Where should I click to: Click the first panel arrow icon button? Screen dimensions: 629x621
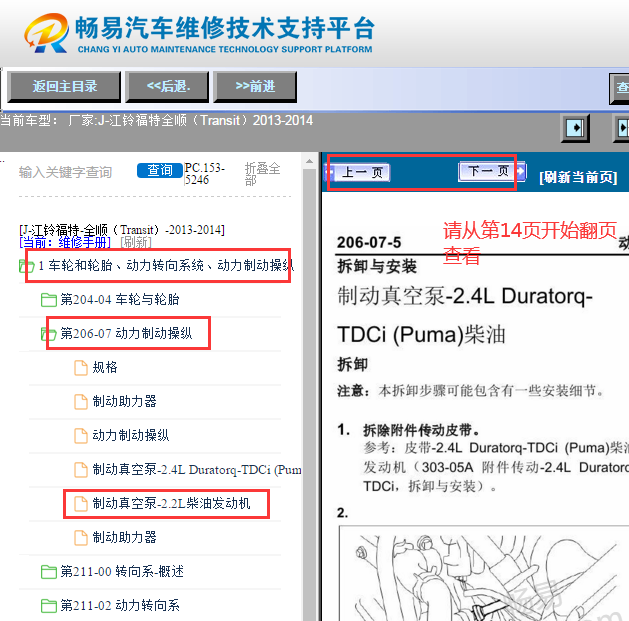[x=575, y=128]
